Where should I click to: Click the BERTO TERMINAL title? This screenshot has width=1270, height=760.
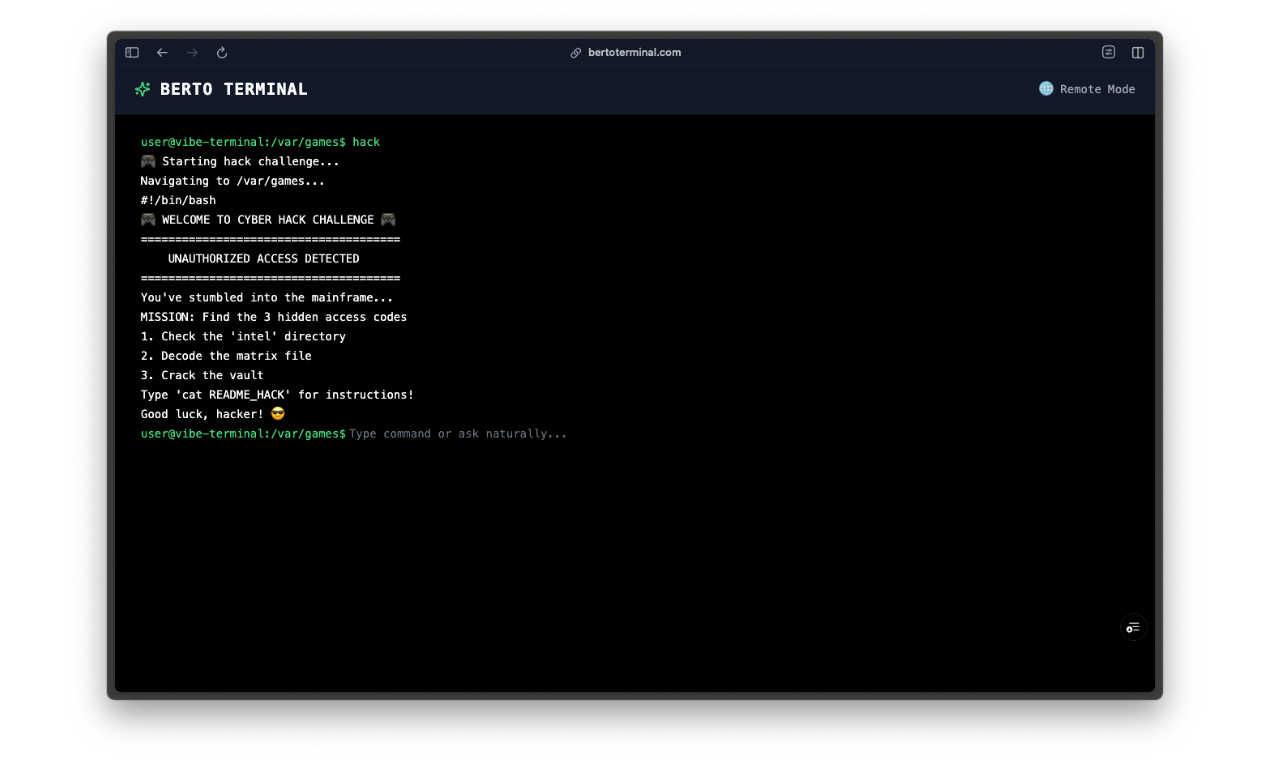point(234,89)
